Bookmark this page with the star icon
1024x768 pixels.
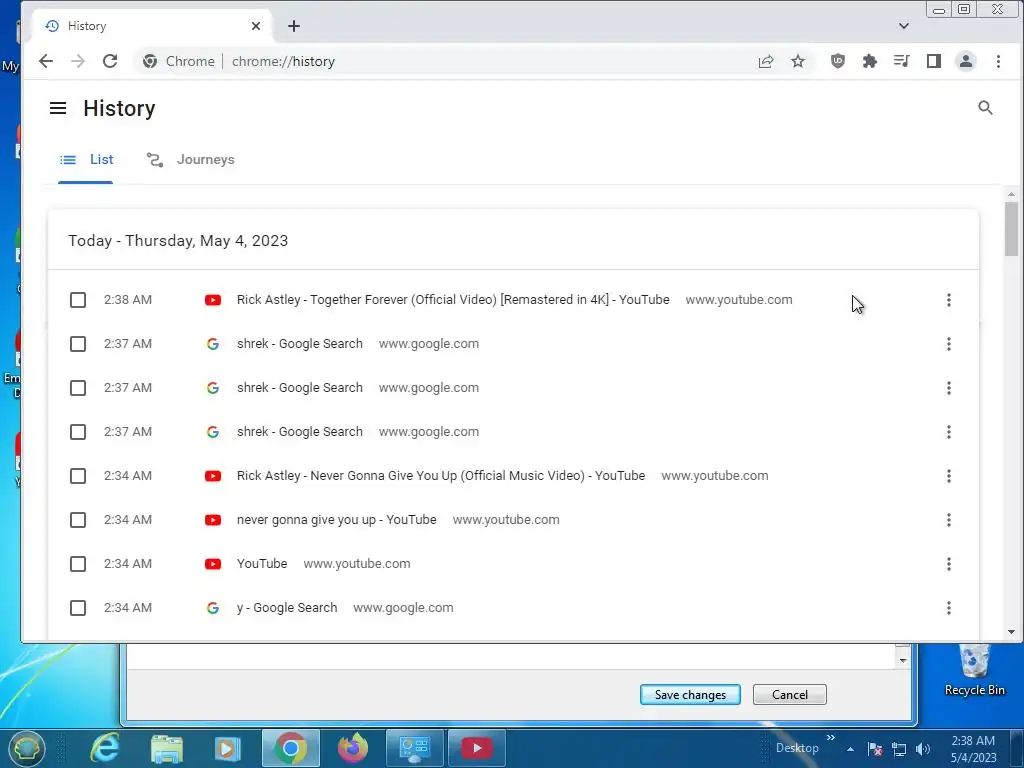tap(797, 61)
